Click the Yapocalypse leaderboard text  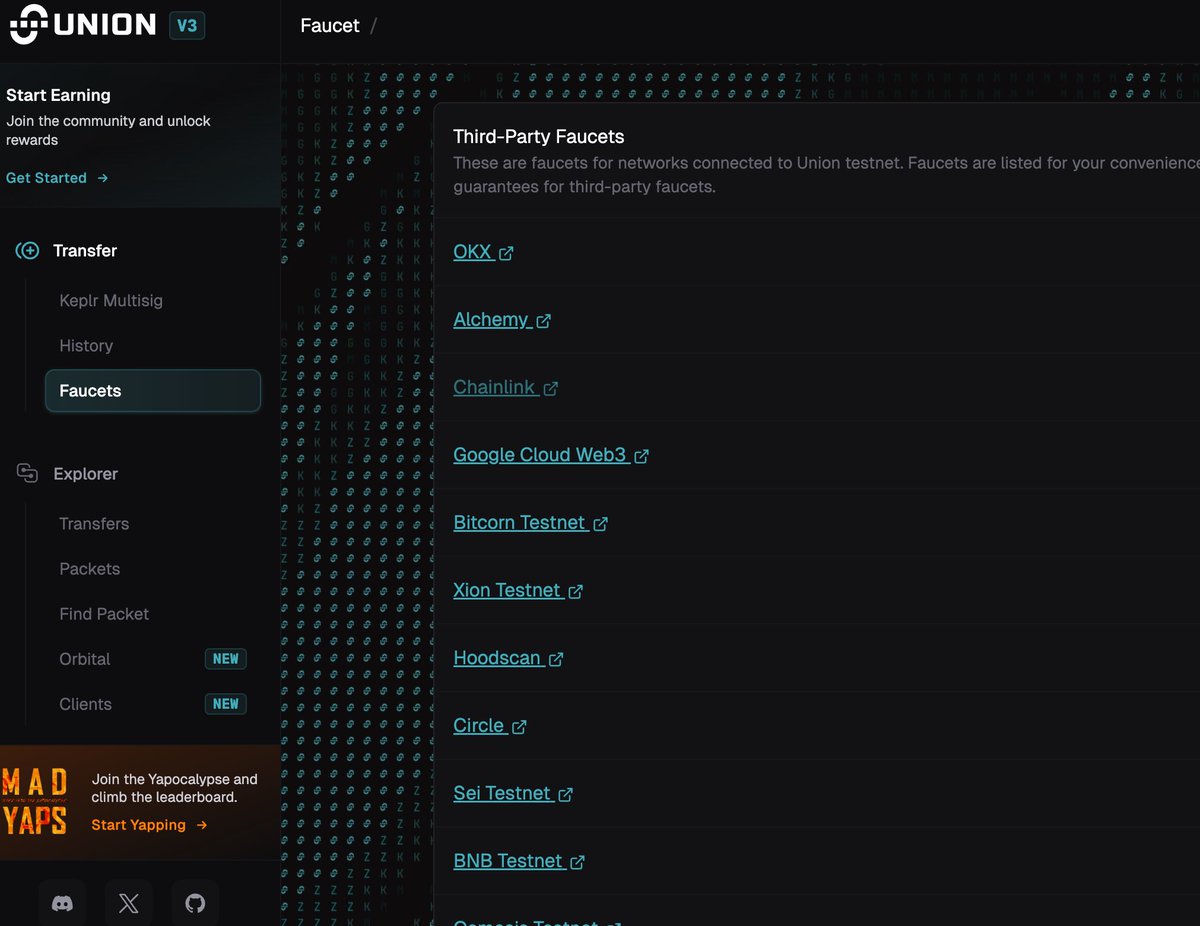pyautogui.click(x=175, y=788)
